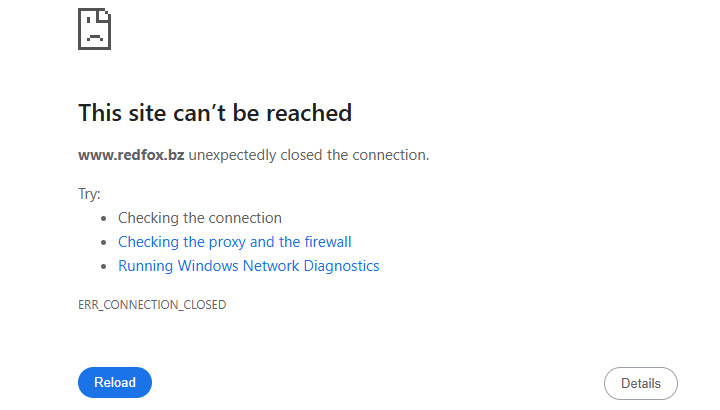Click the 'Try:' label

click(x=90, y=193)
